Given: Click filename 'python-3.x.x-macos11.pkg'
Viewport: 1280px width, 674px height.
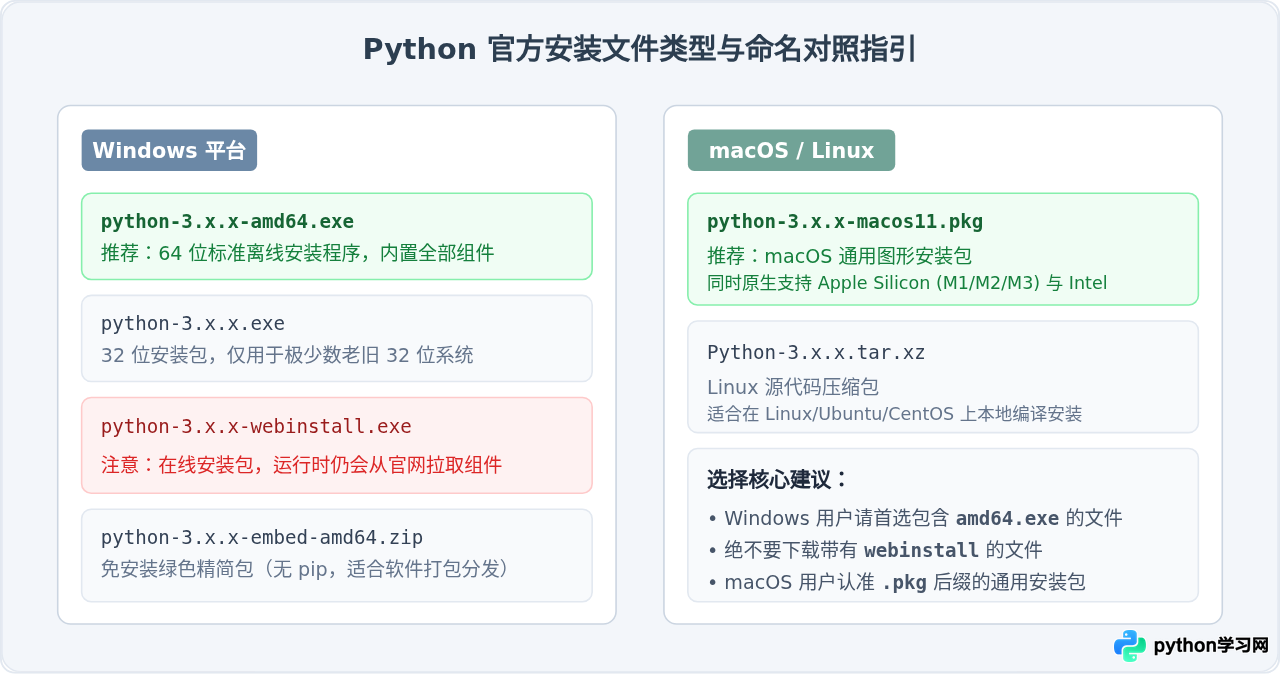Looking at the screenshot, I should [x=845, y=221].
